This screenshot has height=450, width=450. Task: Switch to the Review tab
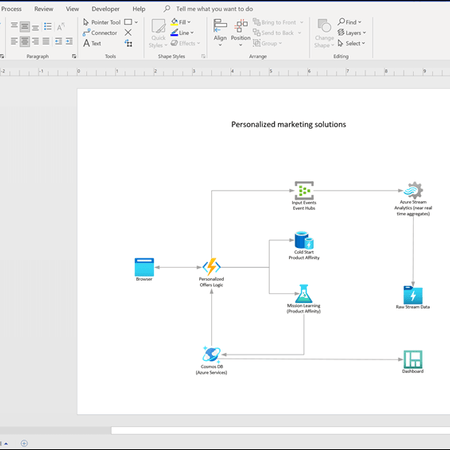click(44, 9)
